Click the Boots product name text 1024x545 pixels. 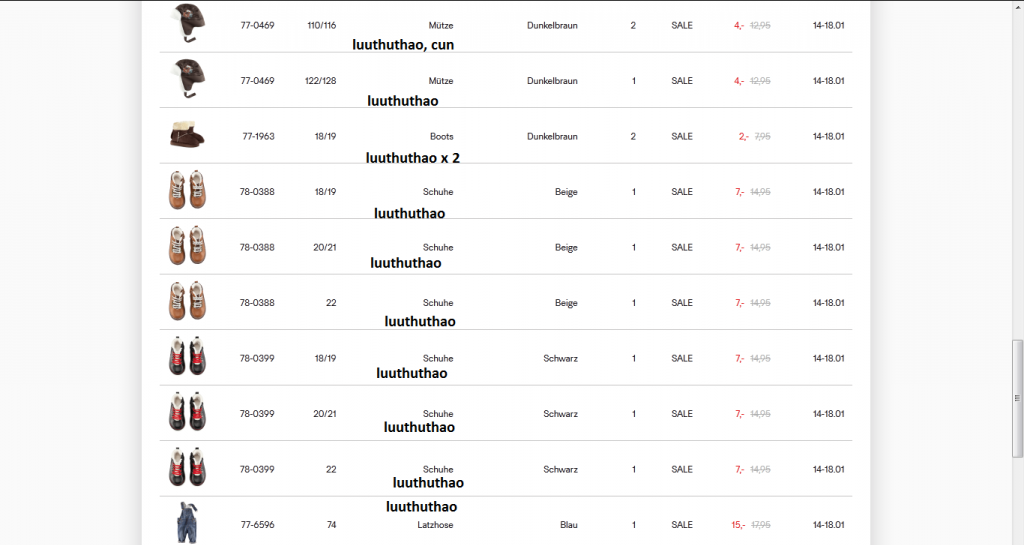click(x=441, y=136)
